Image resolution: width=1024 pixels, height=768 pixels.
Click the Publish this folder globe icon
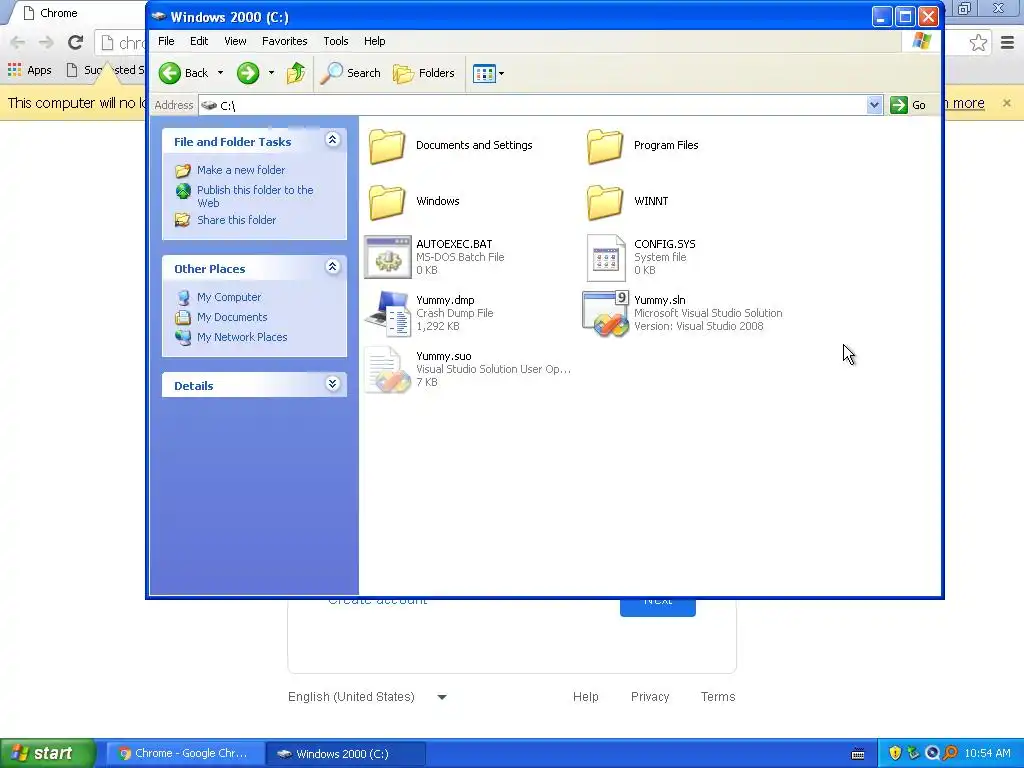coord(183,191)
